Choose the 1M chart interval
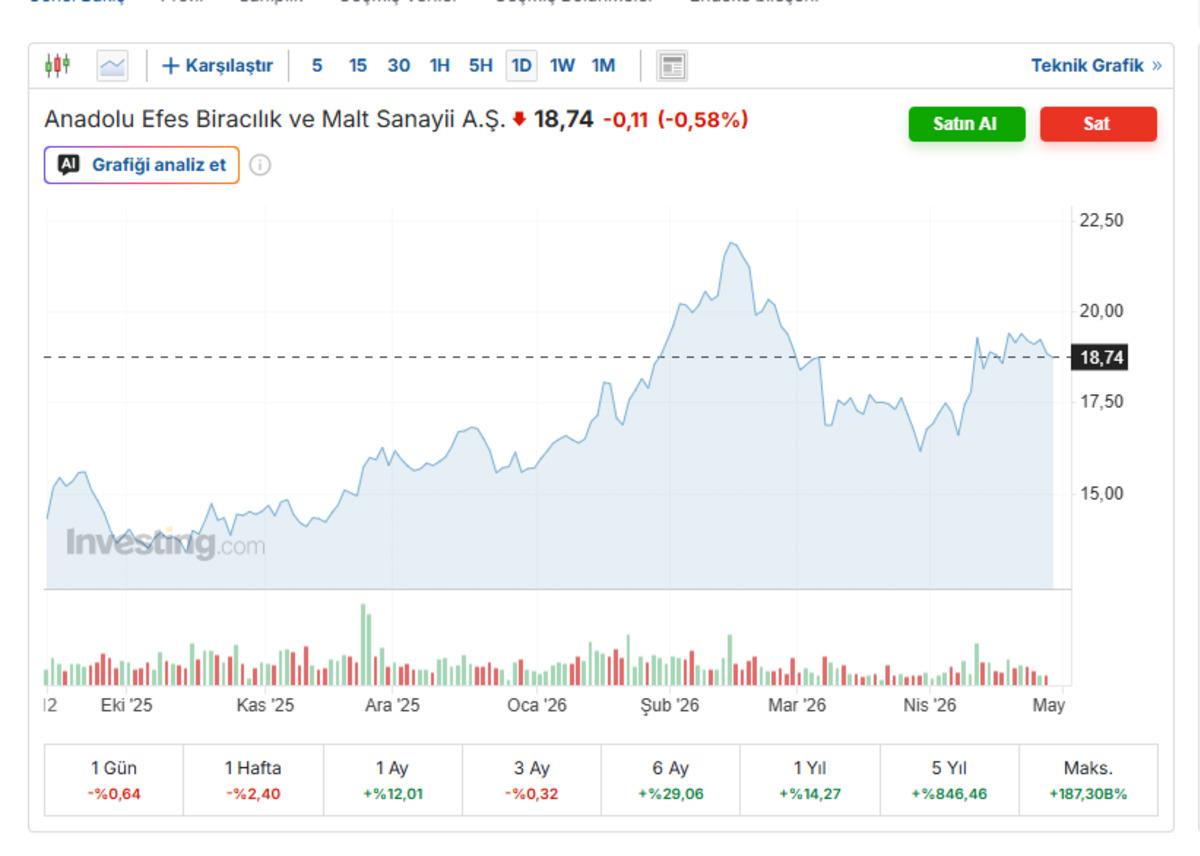 pos(603,66)
